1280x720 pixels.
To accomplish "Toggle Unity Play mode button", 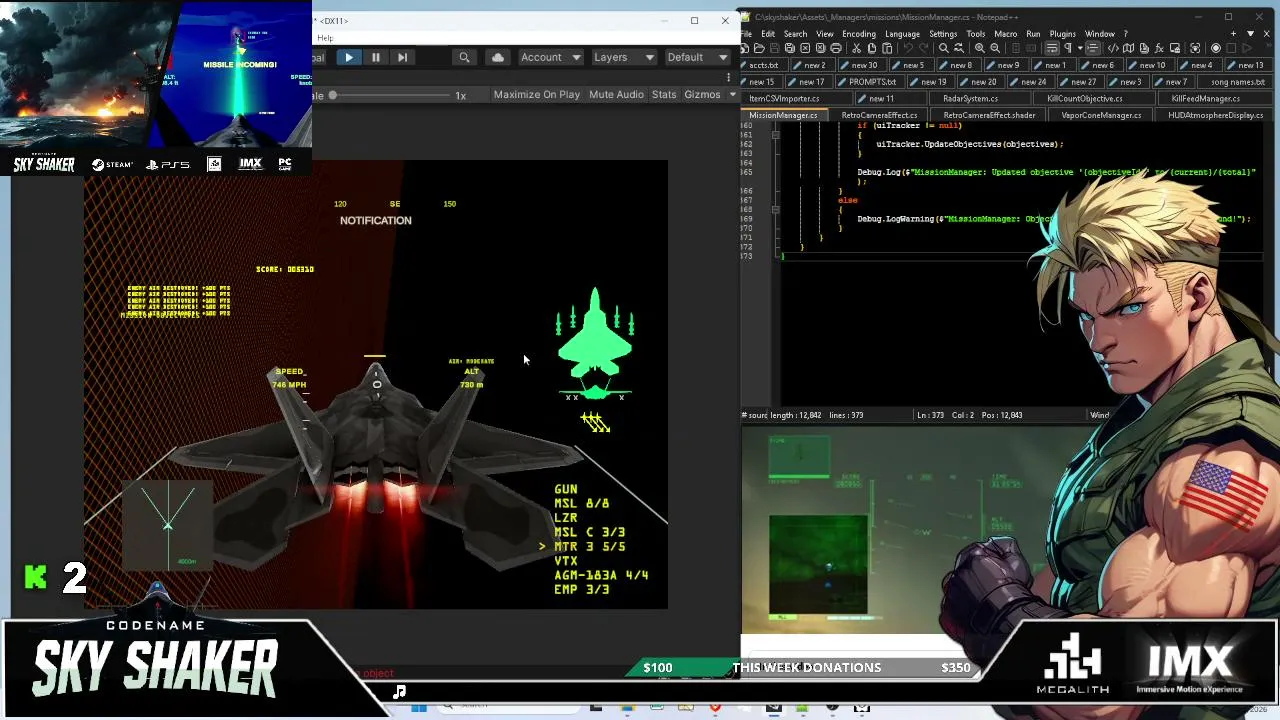I will coord(348,58).
